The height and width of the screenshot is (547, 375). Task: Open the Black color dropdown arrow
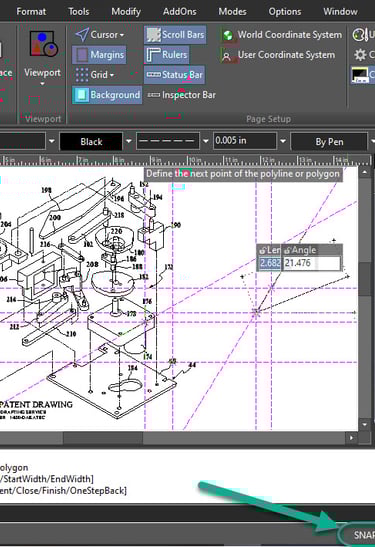pos(129,141)
